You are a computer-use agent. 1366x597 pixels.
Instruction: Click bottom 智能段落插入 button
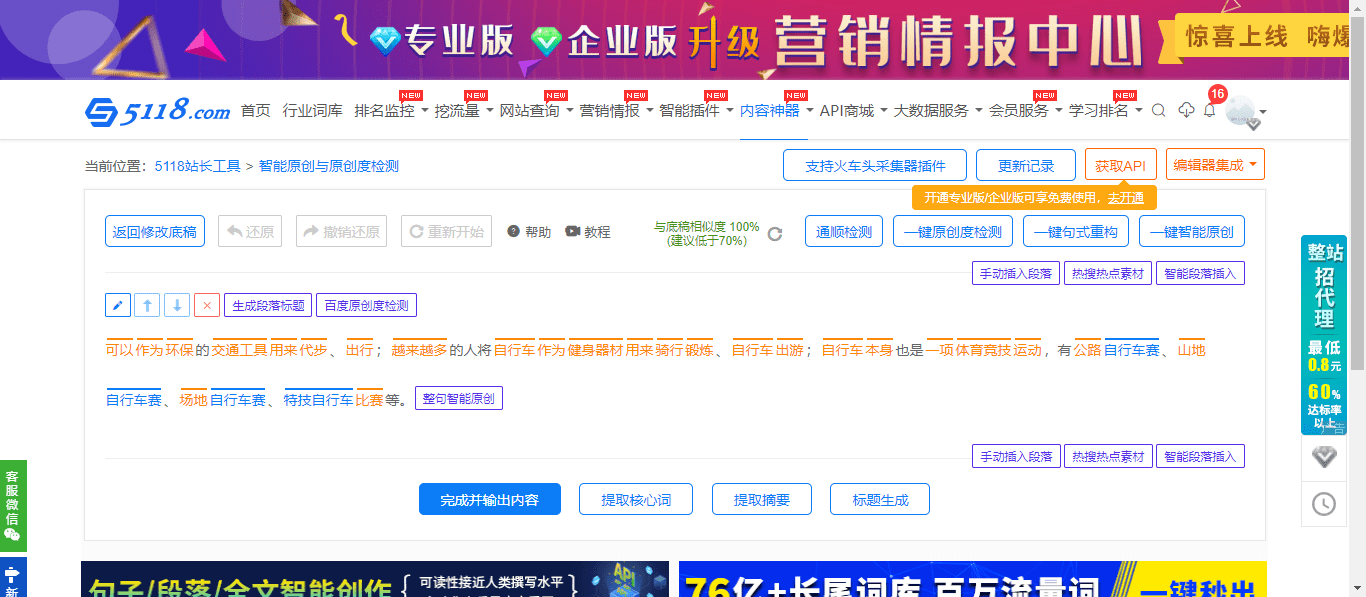click(x=1200, y=456)
